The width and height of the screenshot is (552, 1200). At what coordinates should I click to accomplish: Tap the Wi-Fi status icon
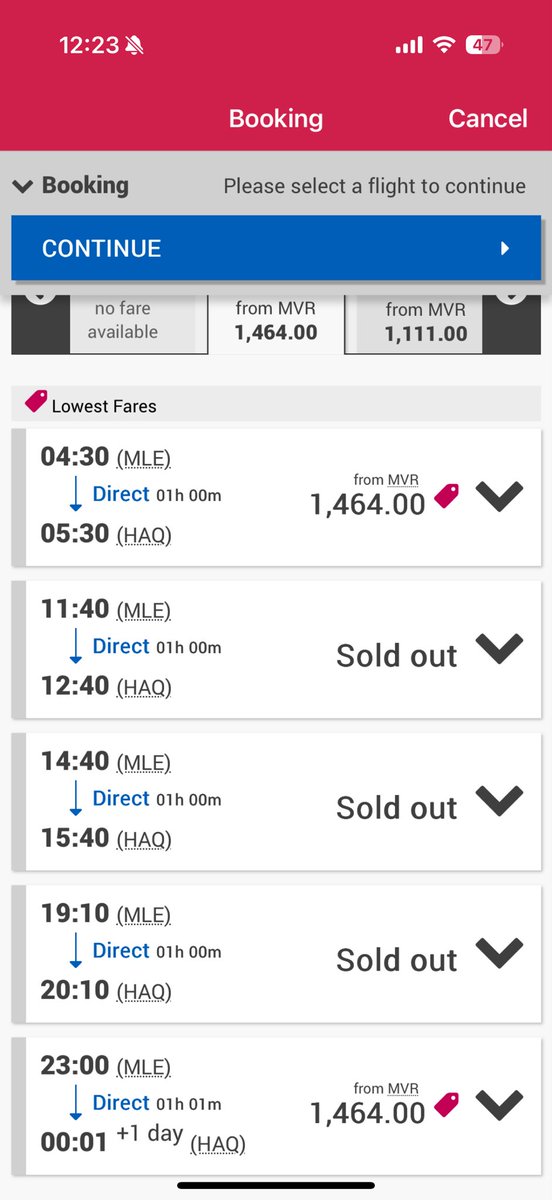click(x=443, y=45)
